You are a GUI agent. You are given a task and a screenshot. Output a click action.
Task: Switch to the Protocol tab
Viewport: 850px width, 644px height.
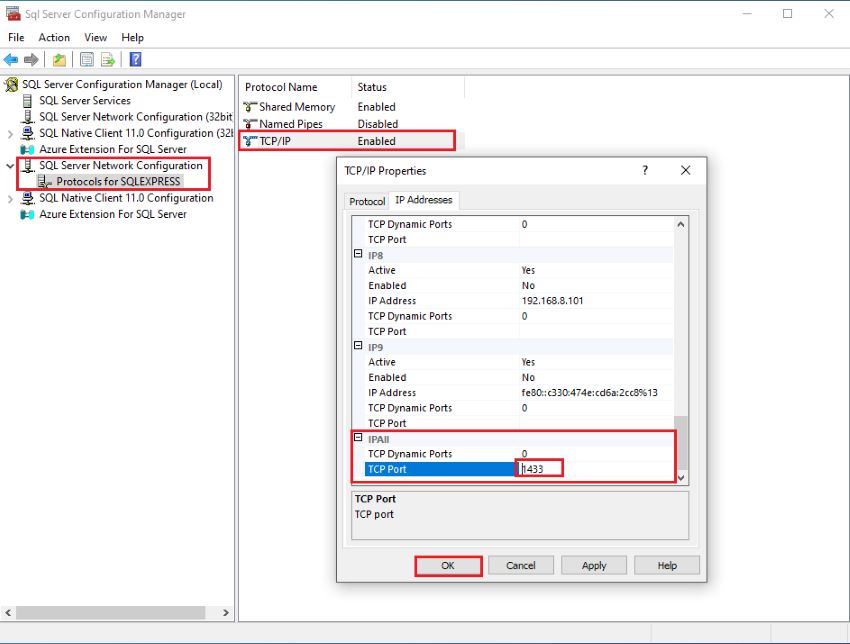pyautogui.click(x=366, y=201)
